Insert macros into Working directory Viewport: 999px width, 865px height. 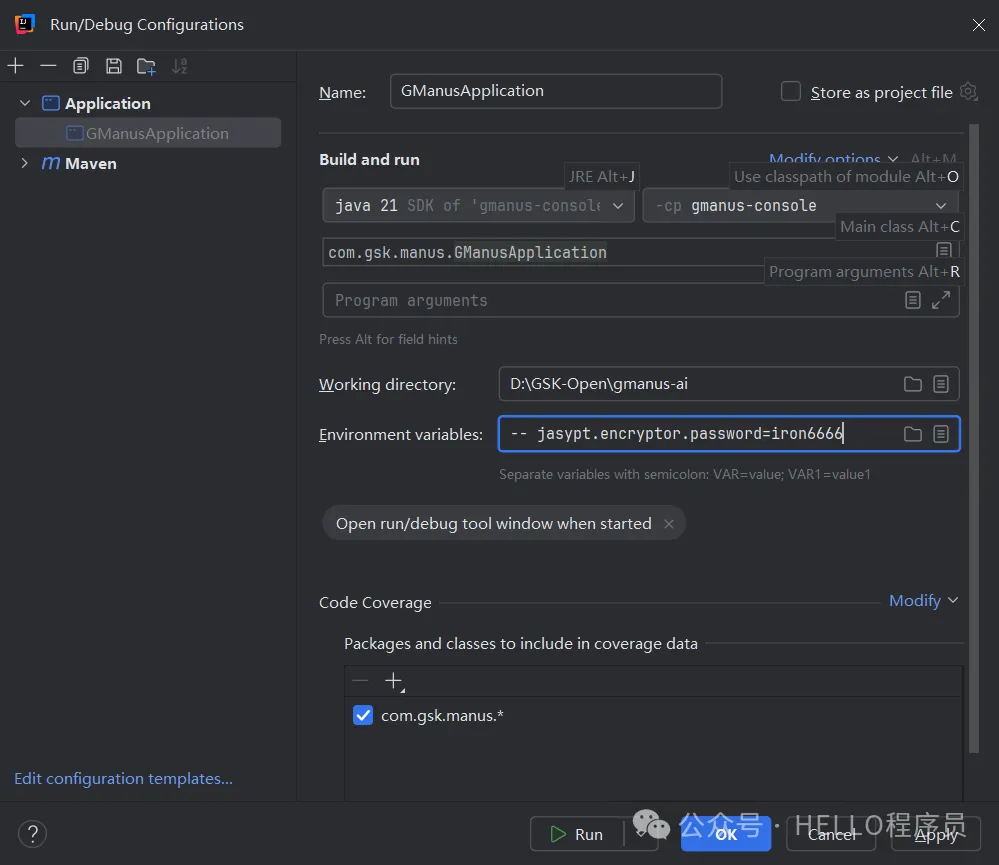[941, 384]
